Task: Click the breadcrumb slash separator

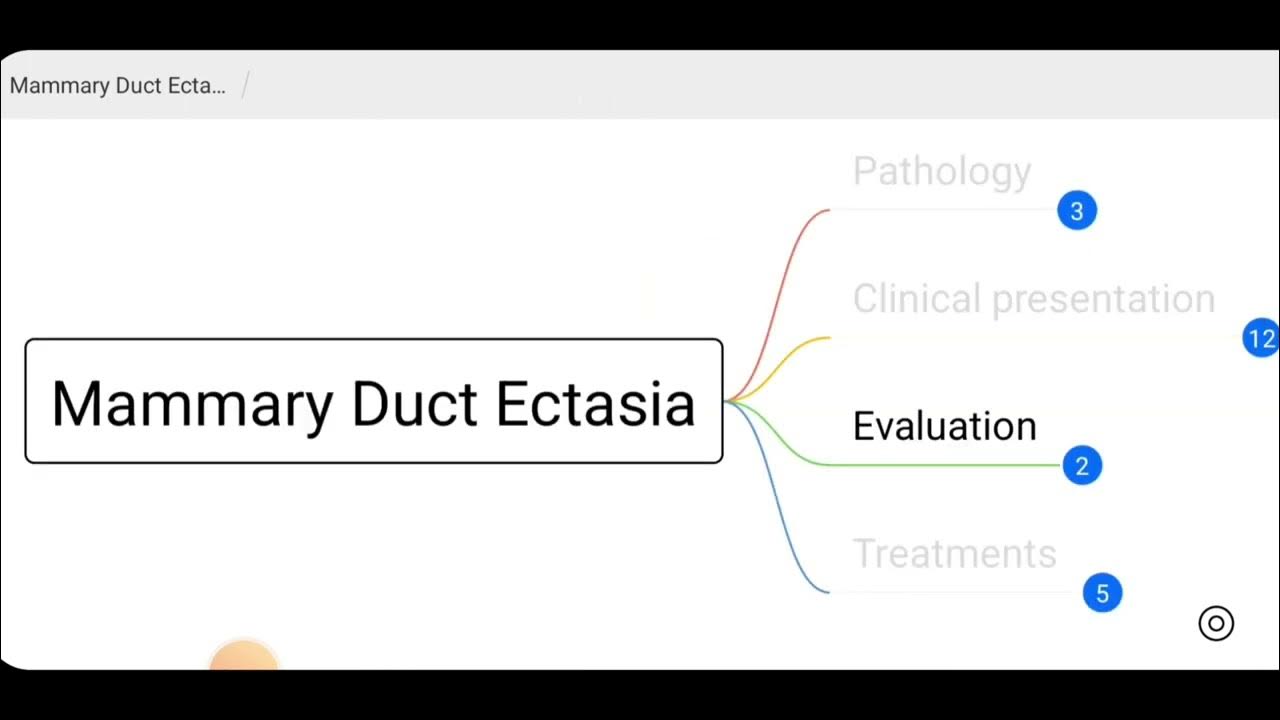Action: (x=246, y=86)
